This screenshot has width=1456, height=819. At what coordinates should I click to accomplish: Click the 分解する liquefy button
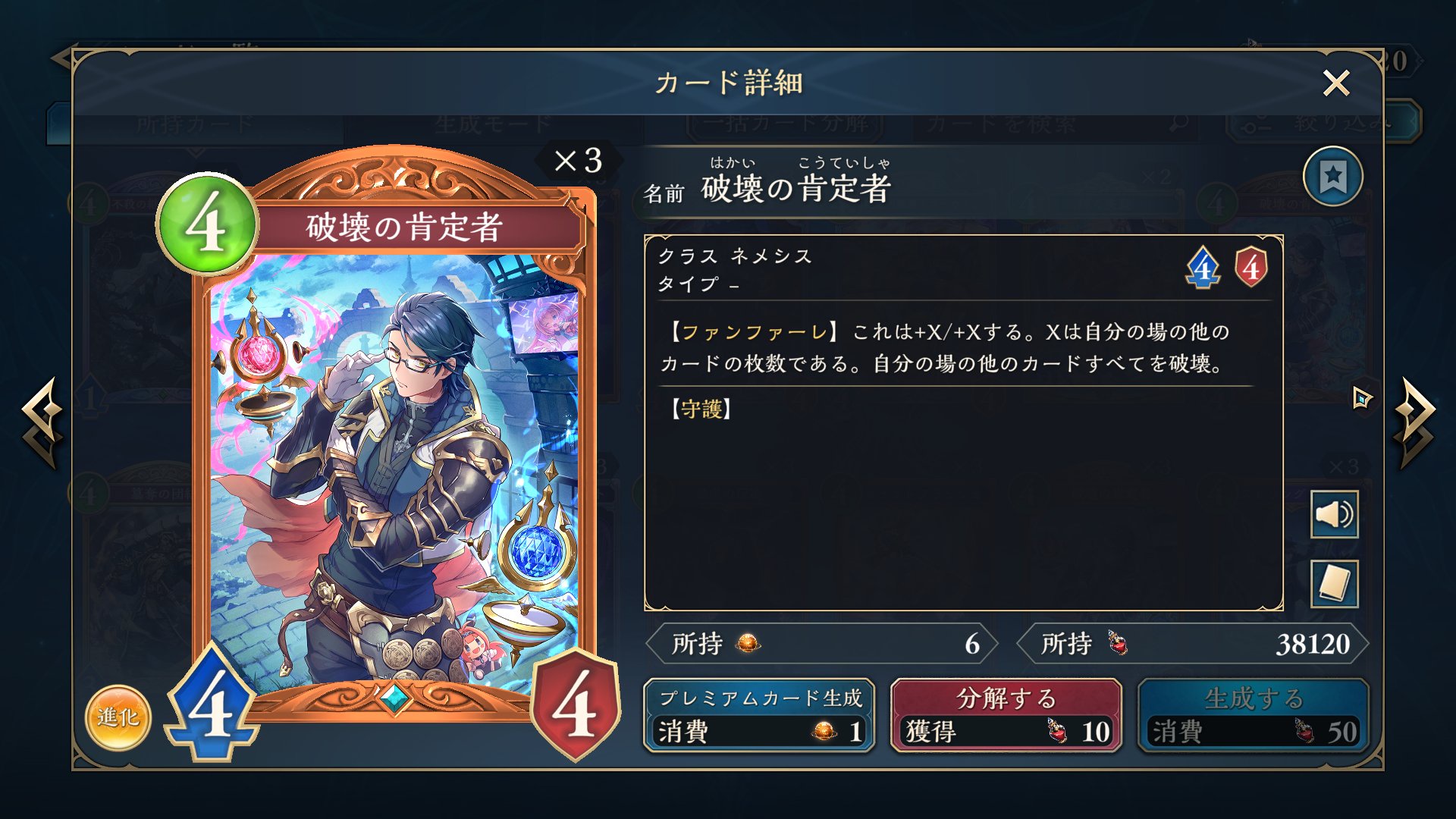pos(1006,715)
